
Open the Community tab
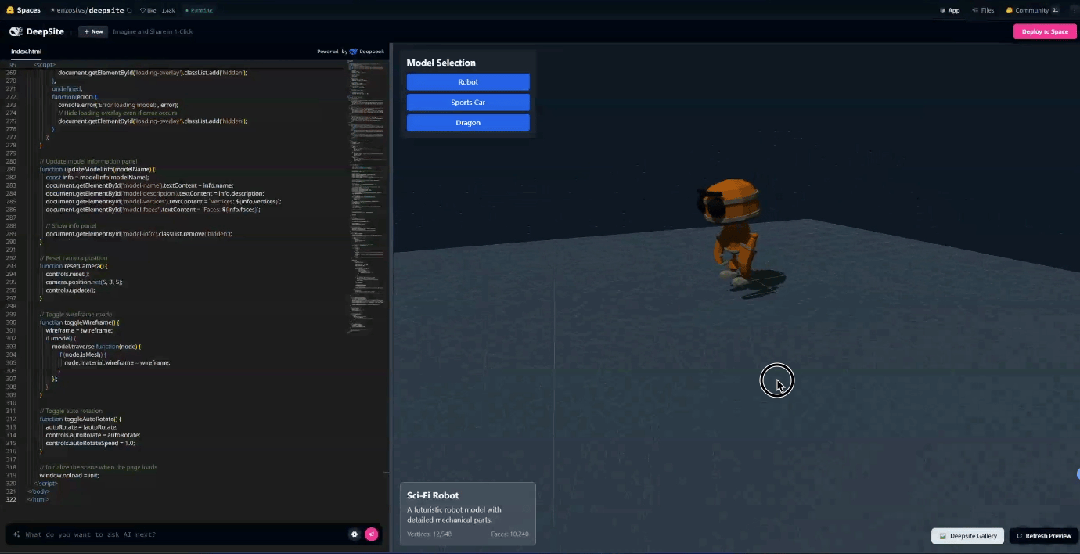coord(1030,10)
